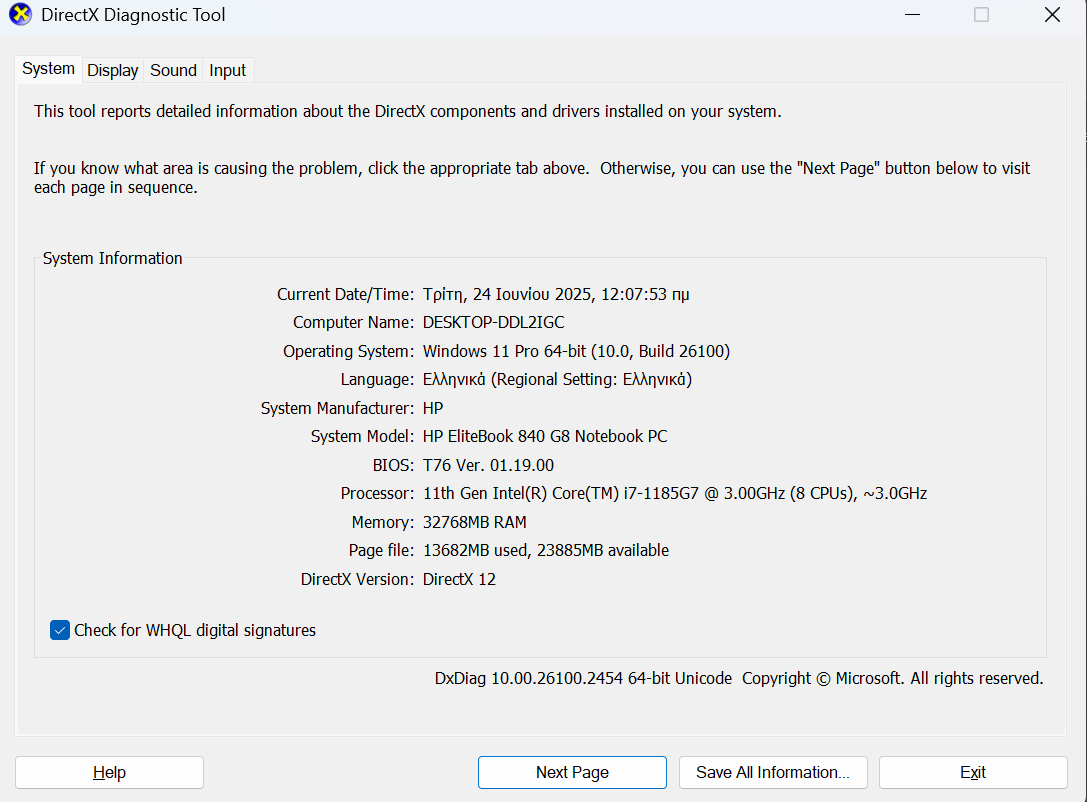This screenshot has width=1087, height=802.
Task: Click HP EliteBook 840 G8 Notebook PC text
Action: (545, 437)
